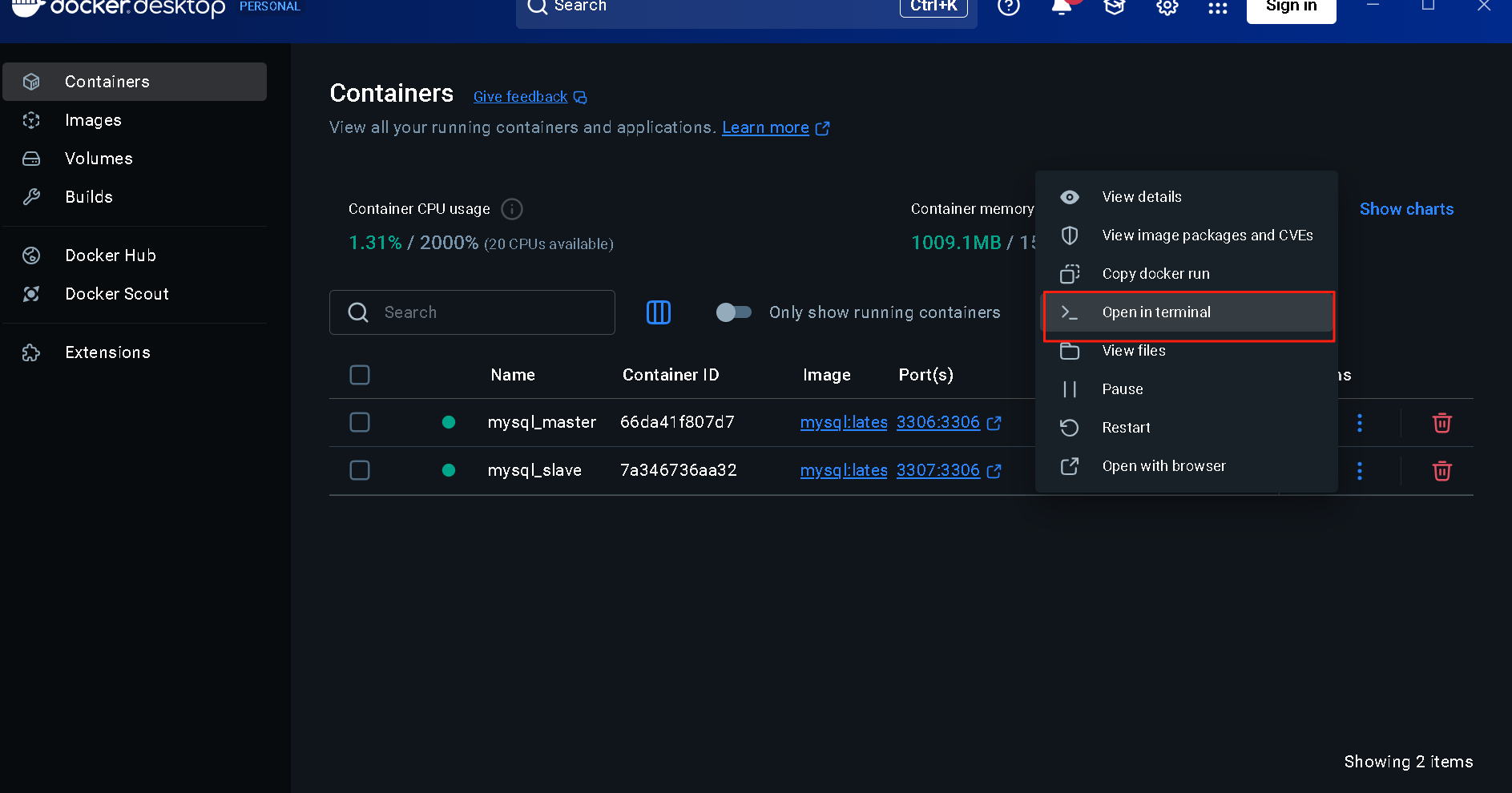Toggle only show running containers
Image resolution: width=1512 pixels, height=793 pixels.
point(733,312)
